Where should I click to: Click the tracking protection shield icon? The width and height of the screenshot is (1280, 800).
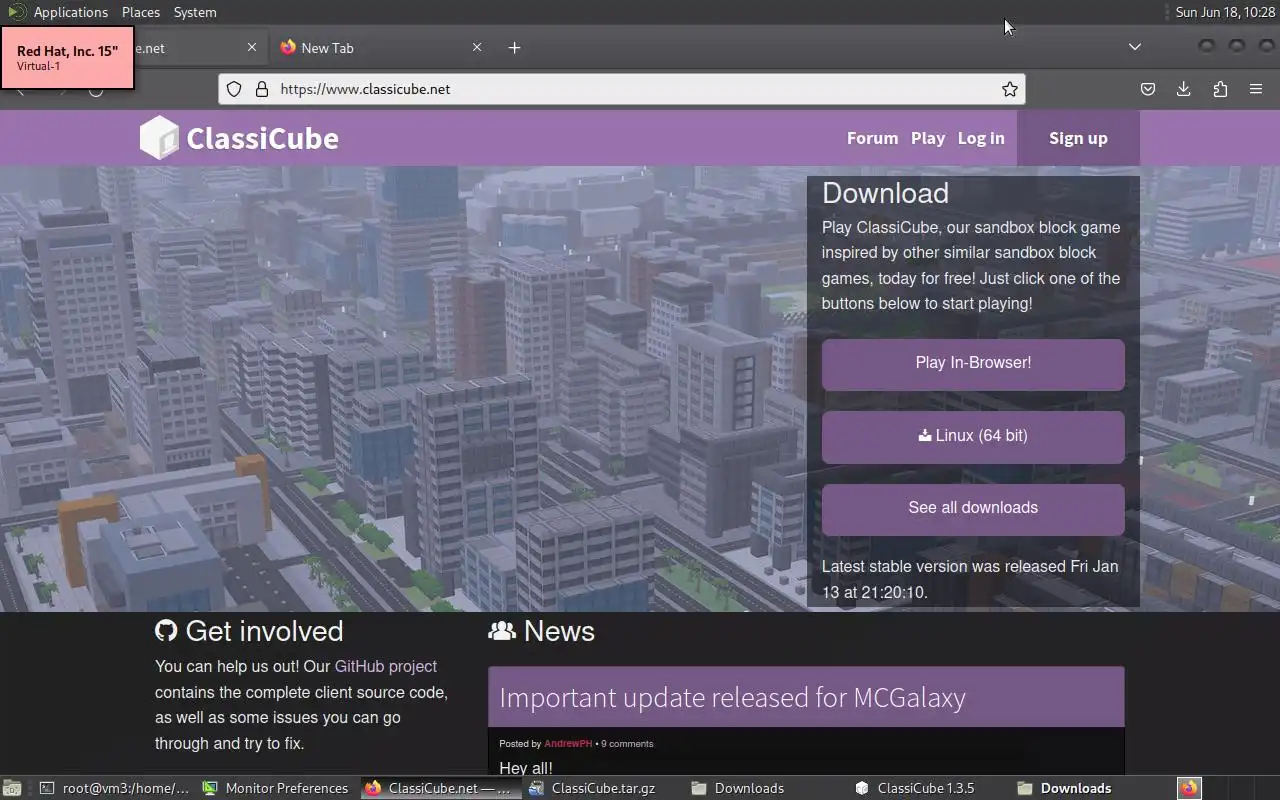[x=234, y=89]
